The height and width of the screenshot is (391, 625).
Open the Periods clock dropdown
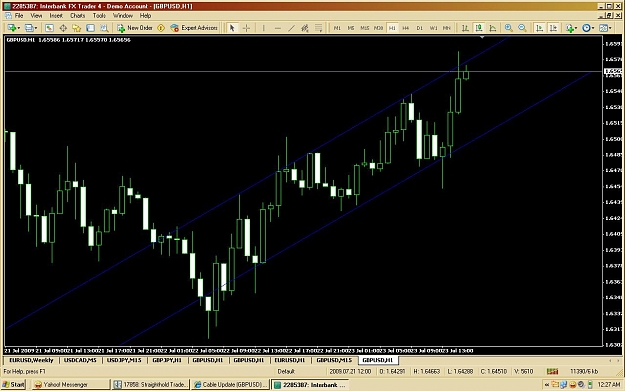coord(588,28)
